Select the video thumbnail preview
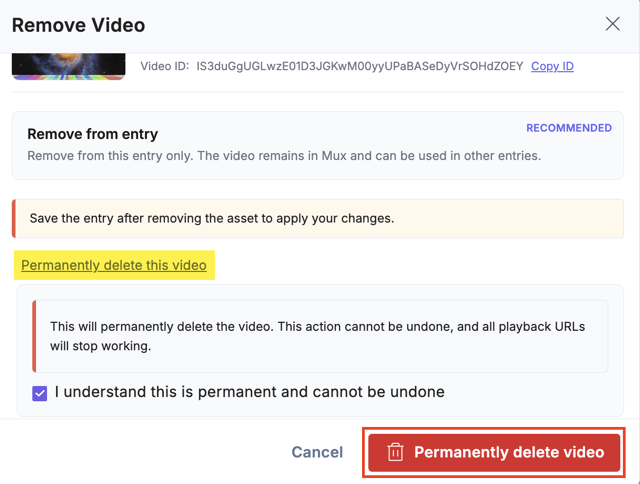Screen dimensions: 640x484 tap(69, 66)
